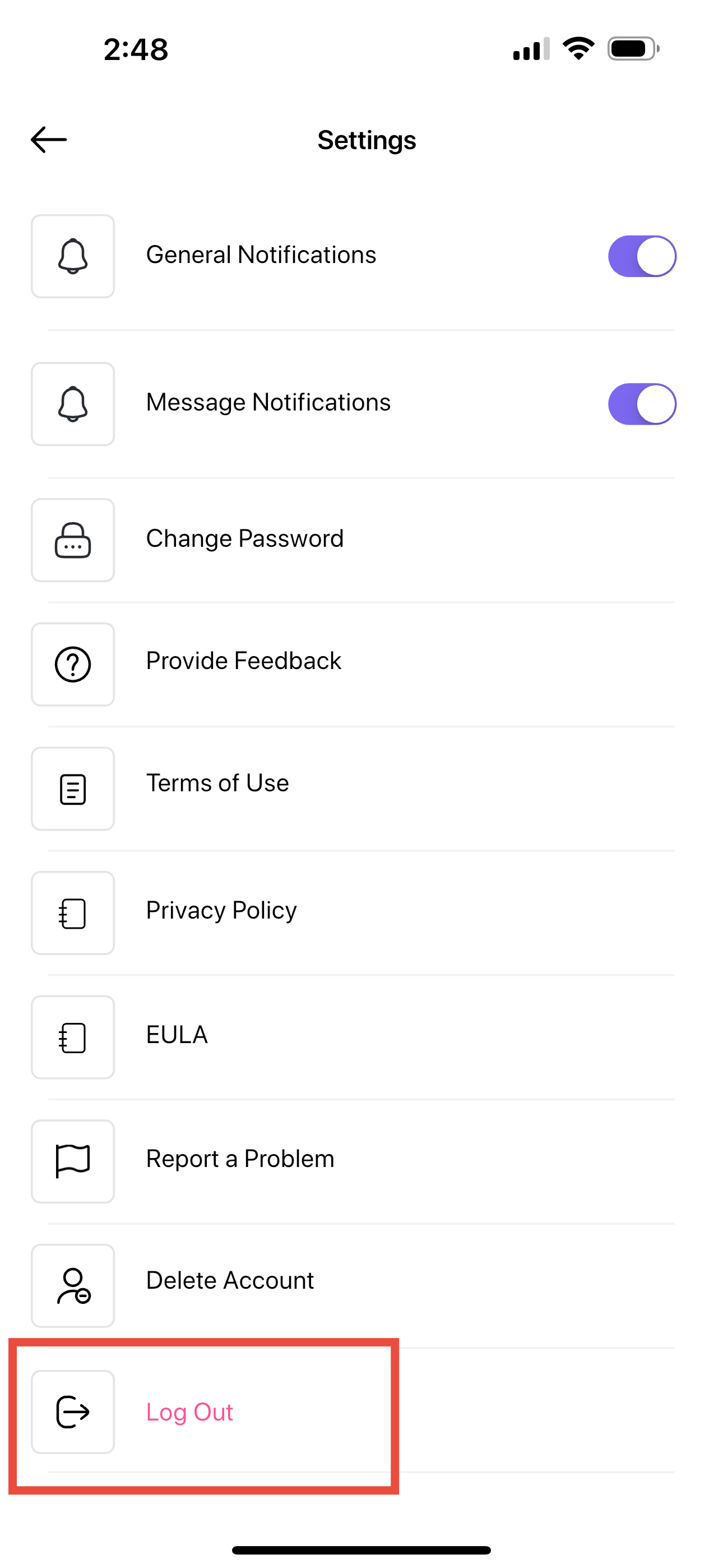Tap the Terms of Use document icon
The width and height of the screenshot is (723, 1568).
[73, 789]
